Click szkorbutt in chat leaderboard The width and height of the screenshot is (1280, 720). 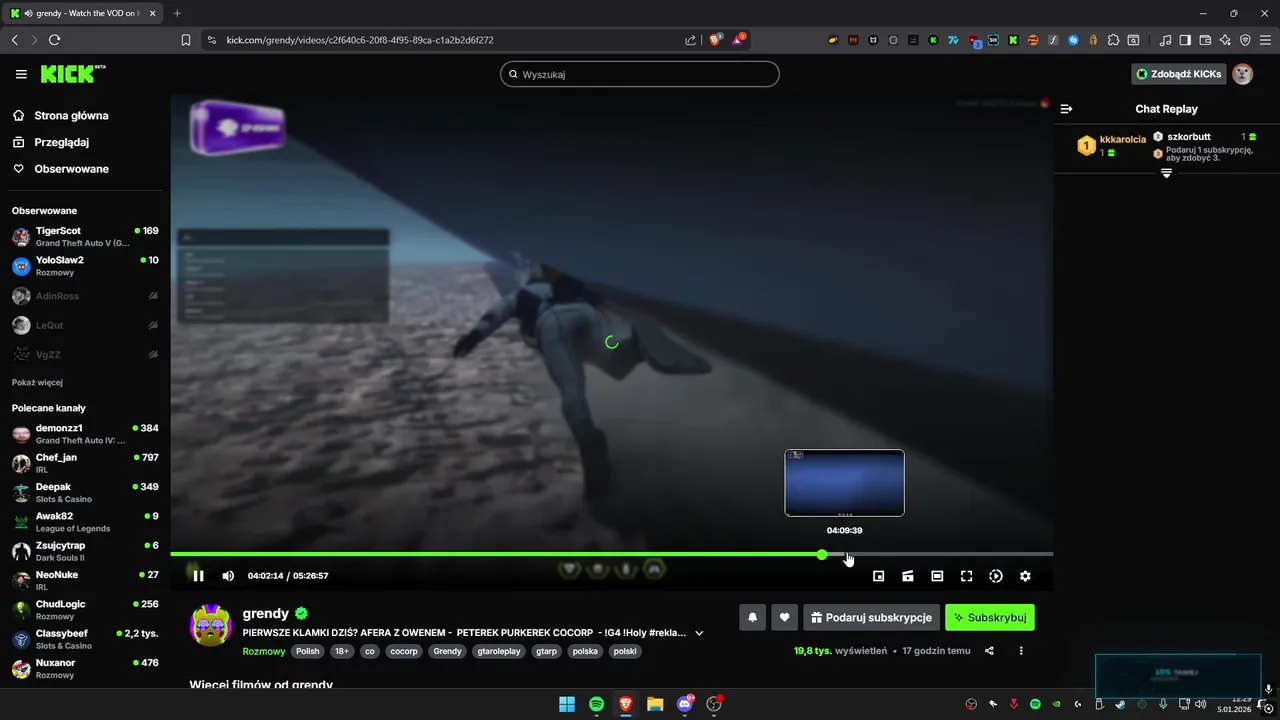coord(1188,136)
